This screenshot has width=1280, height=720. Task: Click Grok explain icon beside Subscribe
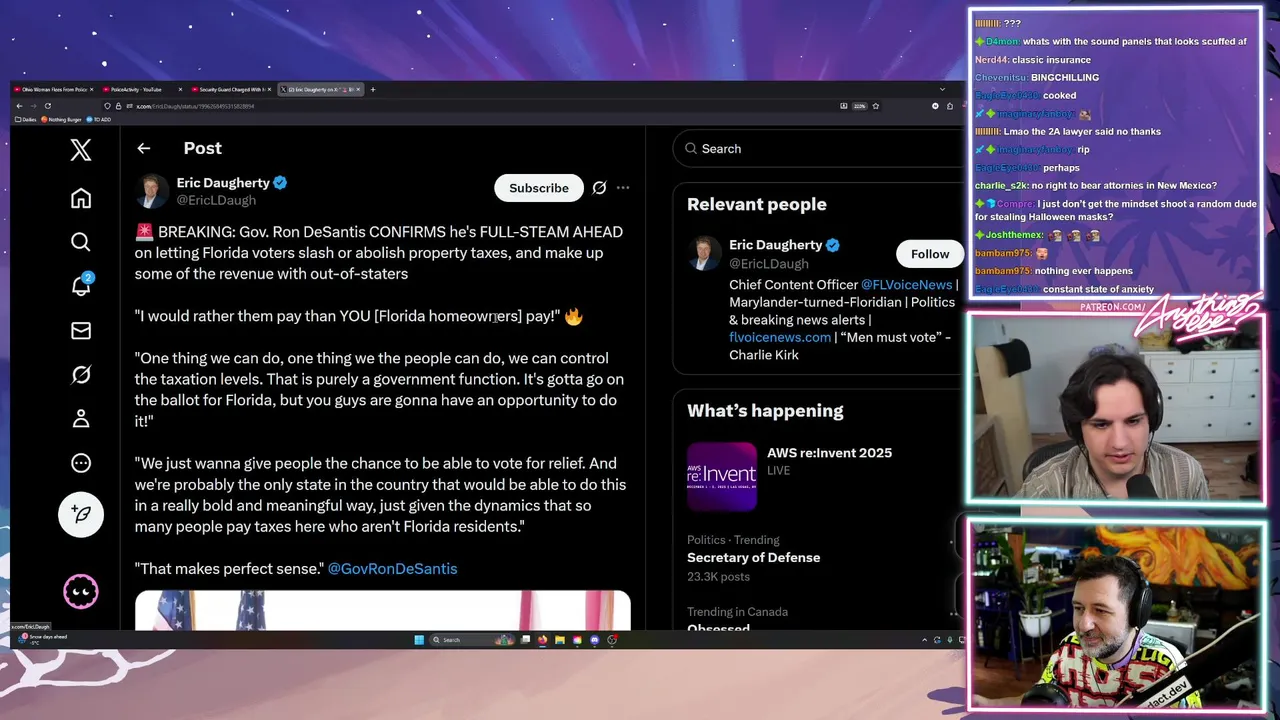point(599,188)
